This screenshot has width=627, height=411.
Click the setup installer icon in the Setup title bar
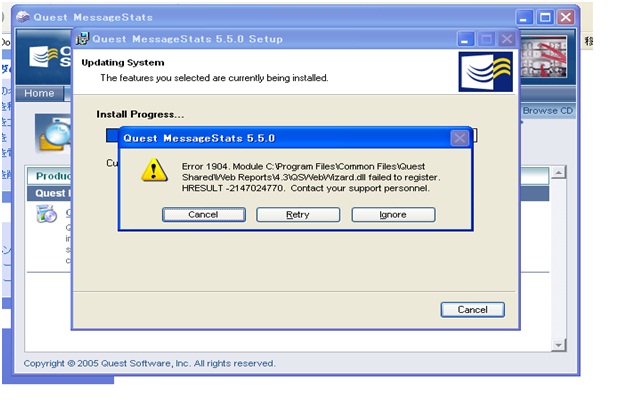(x=82, y=39)
